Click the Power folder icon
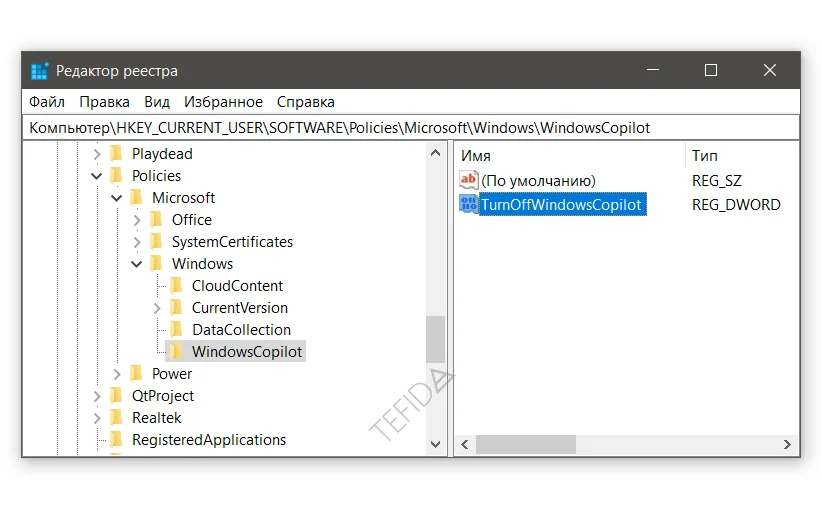Viewport: 822px width, 510px height. [x=136, y=374]
